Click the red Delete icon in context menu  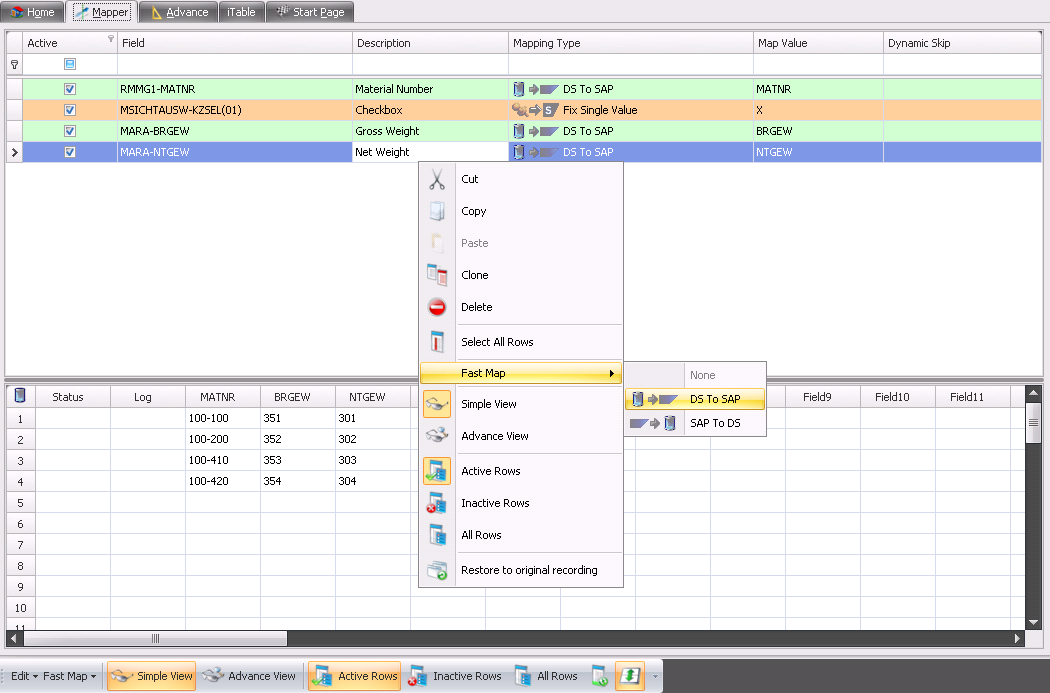click(437, 307)
